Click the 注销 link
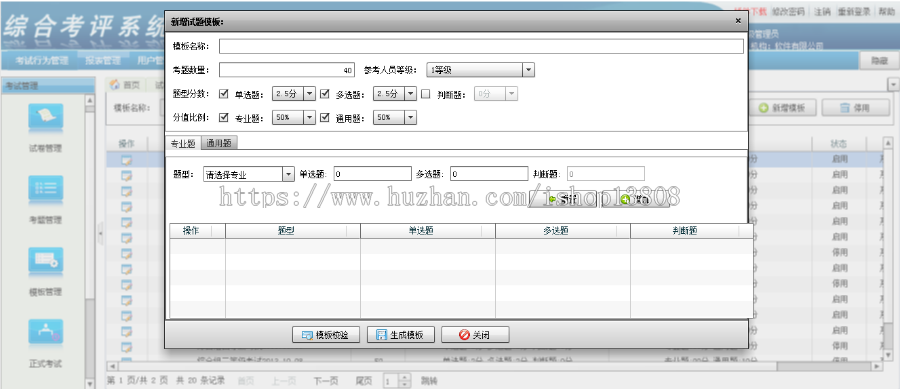The height and width of the screenshot is (389, 900). click(x=822, y=11)
